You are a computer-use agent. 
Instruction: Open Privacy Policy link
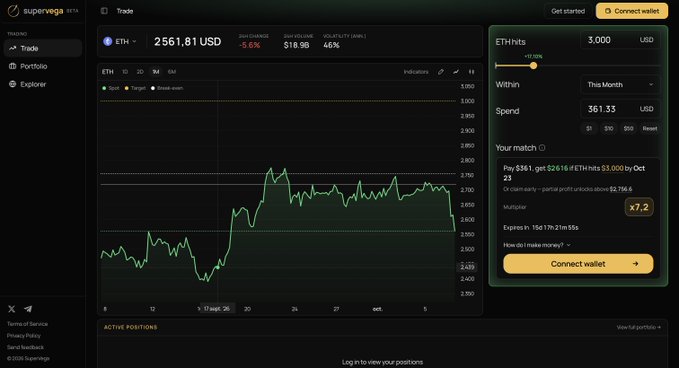[x=23, y=336]
